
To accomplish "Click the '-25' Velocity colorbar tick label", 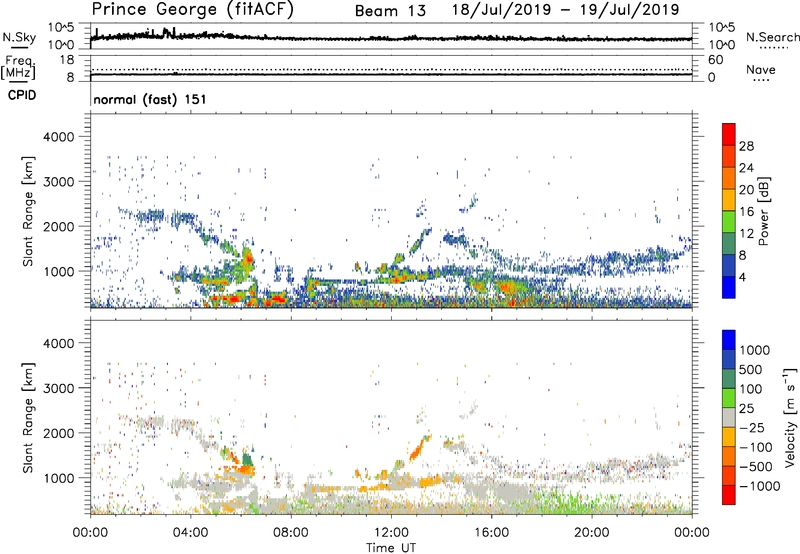I will (751, 427).
